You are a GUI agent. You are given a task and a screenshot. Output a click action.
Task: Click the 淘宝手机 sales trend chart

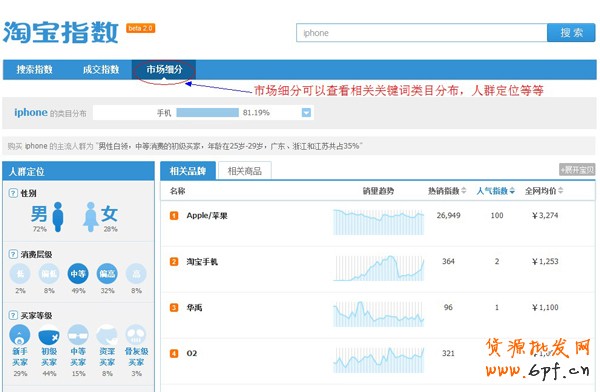(x=378, y=268)
